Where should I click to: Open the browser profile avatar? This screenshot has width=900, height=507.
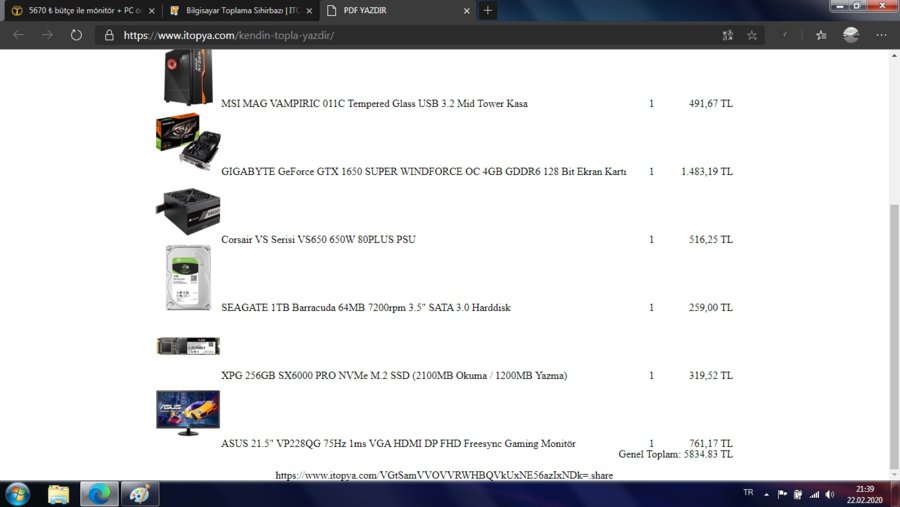point(851,35)
